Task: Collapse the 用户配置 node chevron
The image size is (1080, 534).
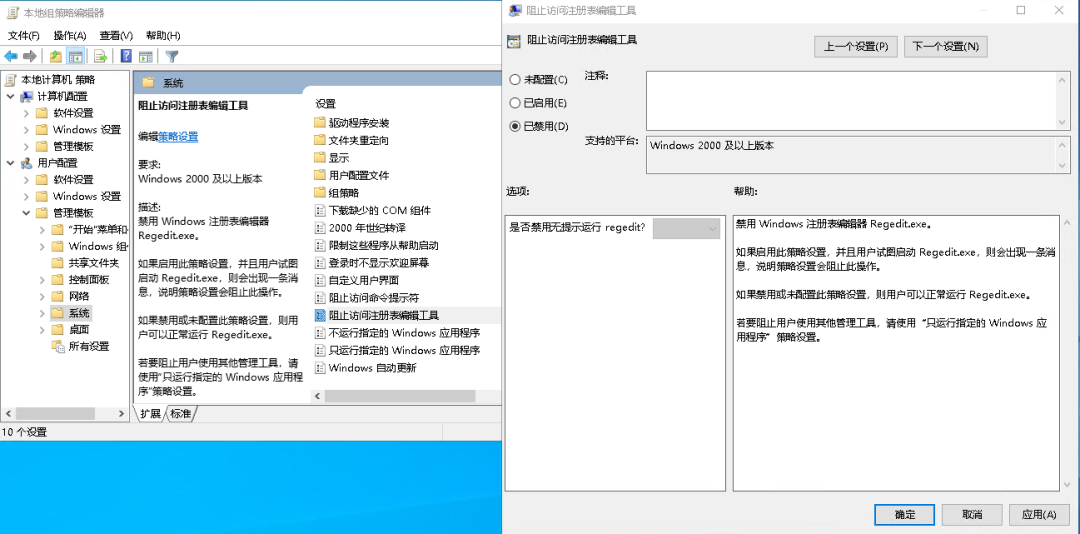Action: point(10,163)
